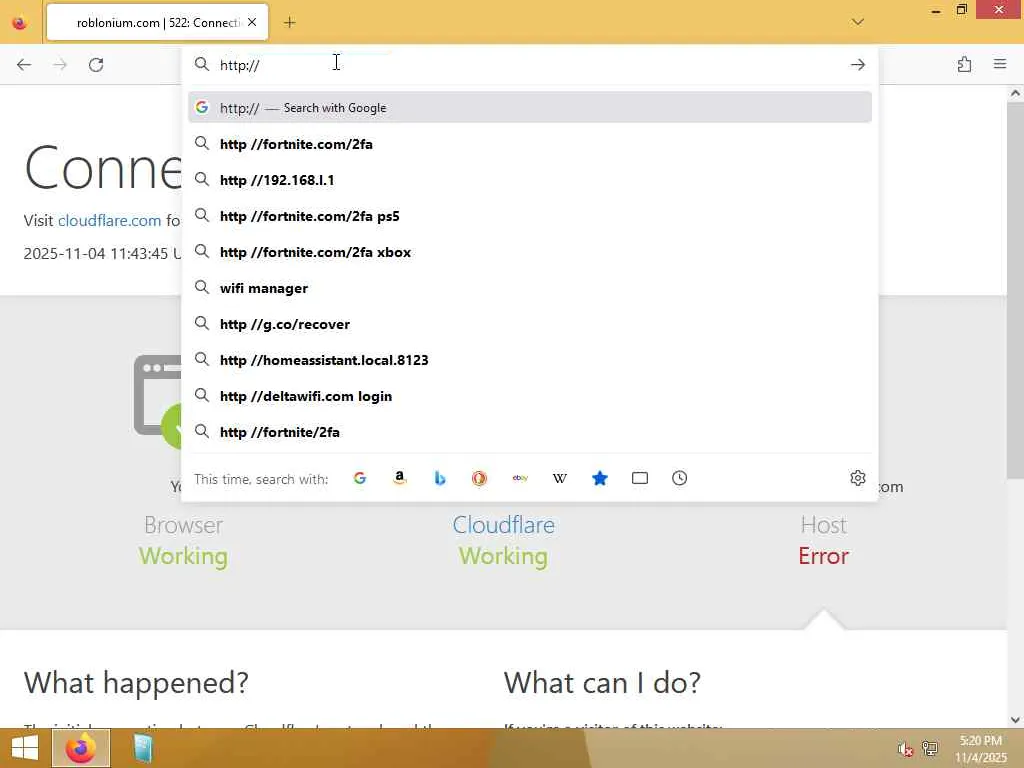Open the Windows Start button

coord(25,748)
